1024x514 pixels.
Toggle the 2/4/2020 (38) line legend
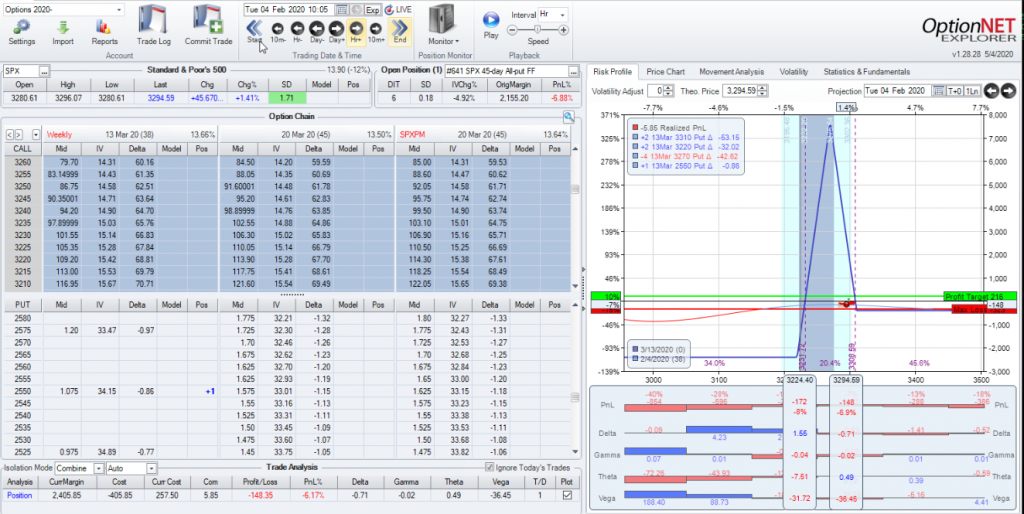635,359
